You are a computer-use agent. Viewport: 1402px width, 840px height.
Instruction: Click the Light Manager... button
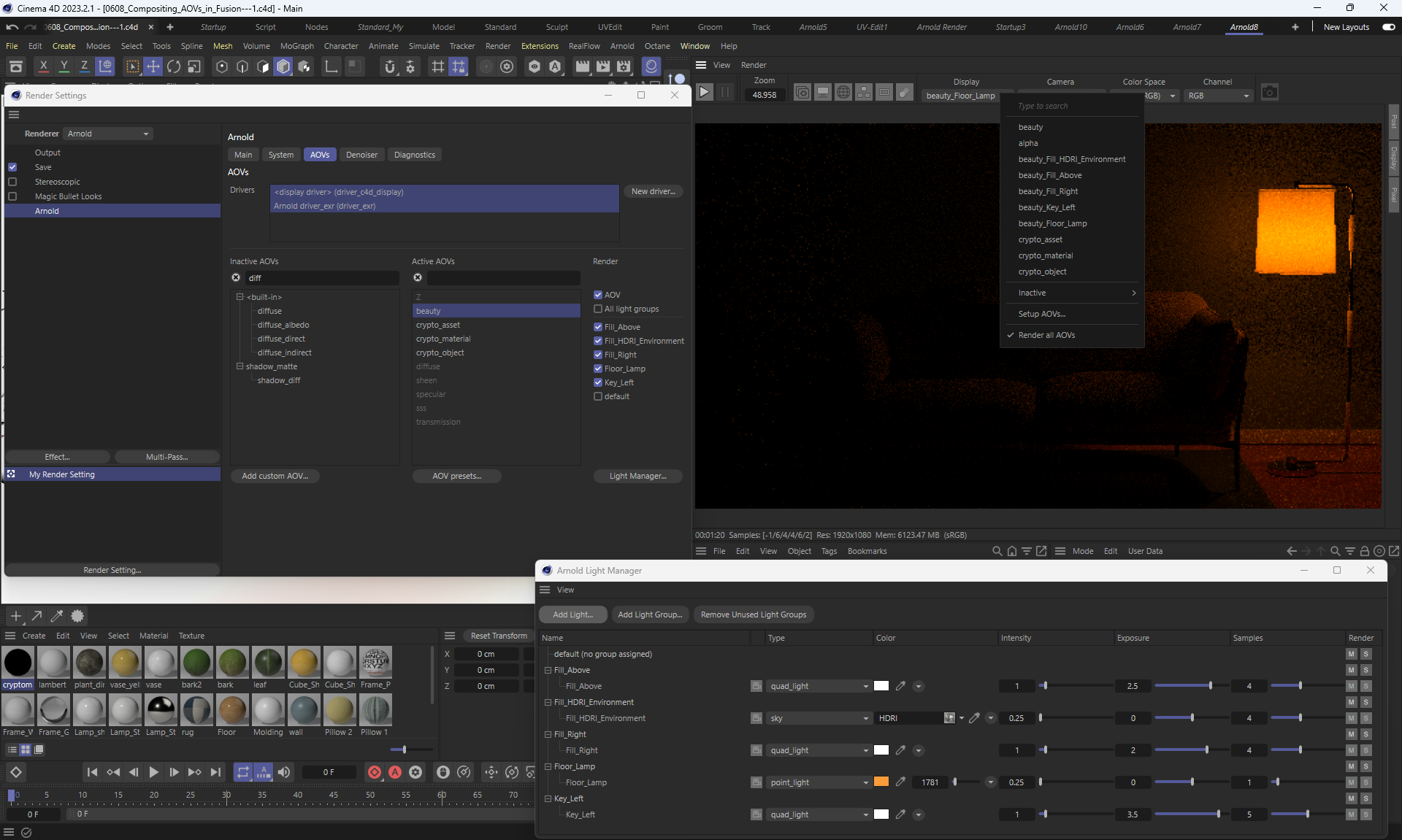coord(637,476)
